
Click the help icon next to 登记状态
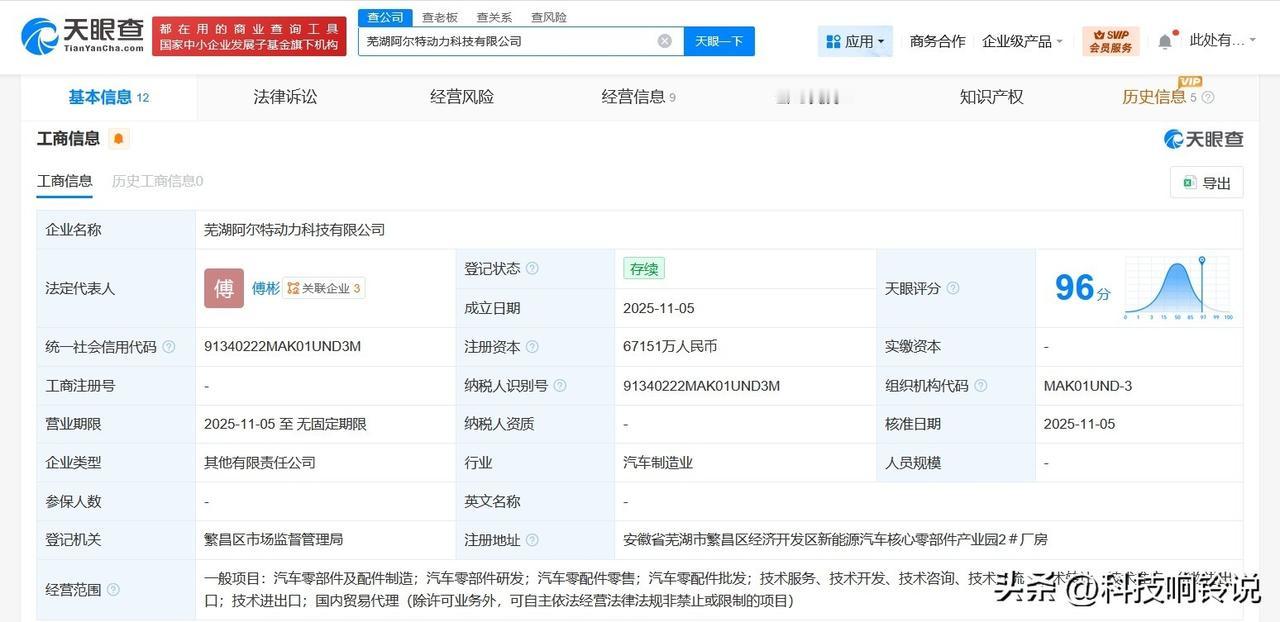point(531,268)
